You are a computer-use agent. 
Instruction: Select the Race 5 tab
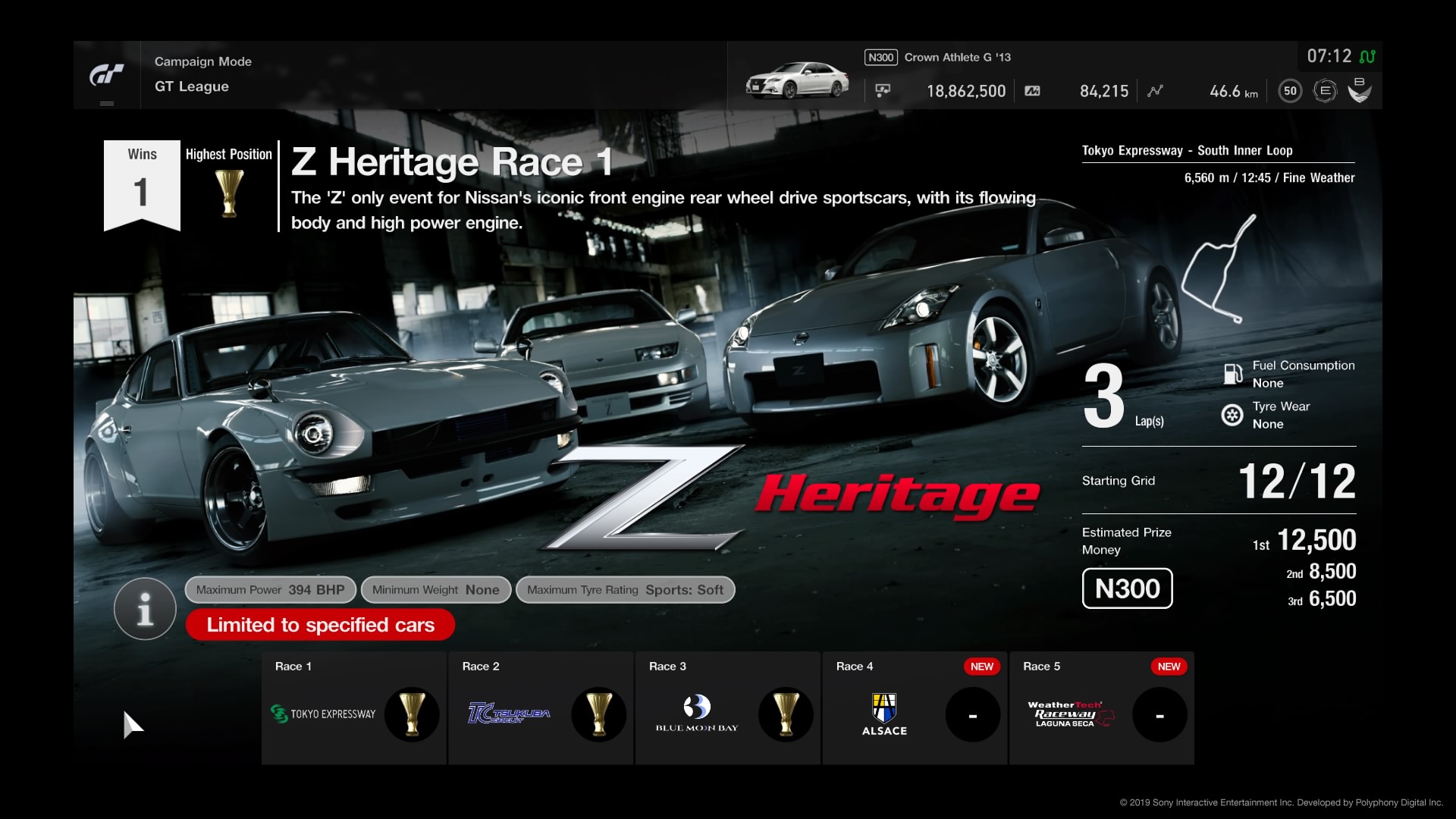[x=1102, y=708]
